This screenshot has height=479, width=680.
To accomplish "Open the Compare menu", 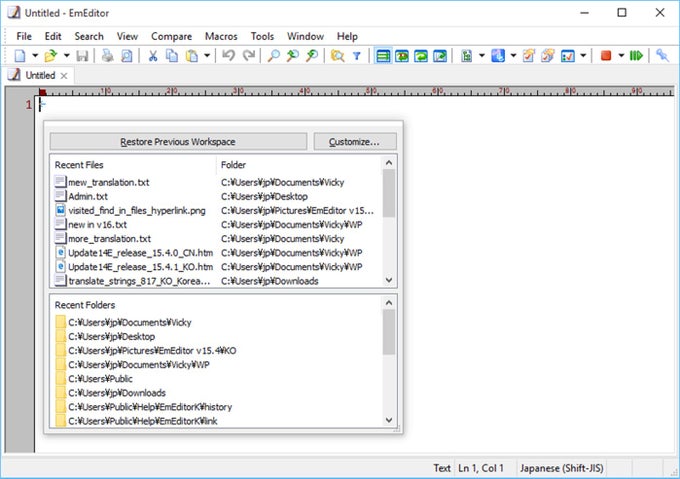I will click(171, 36).
